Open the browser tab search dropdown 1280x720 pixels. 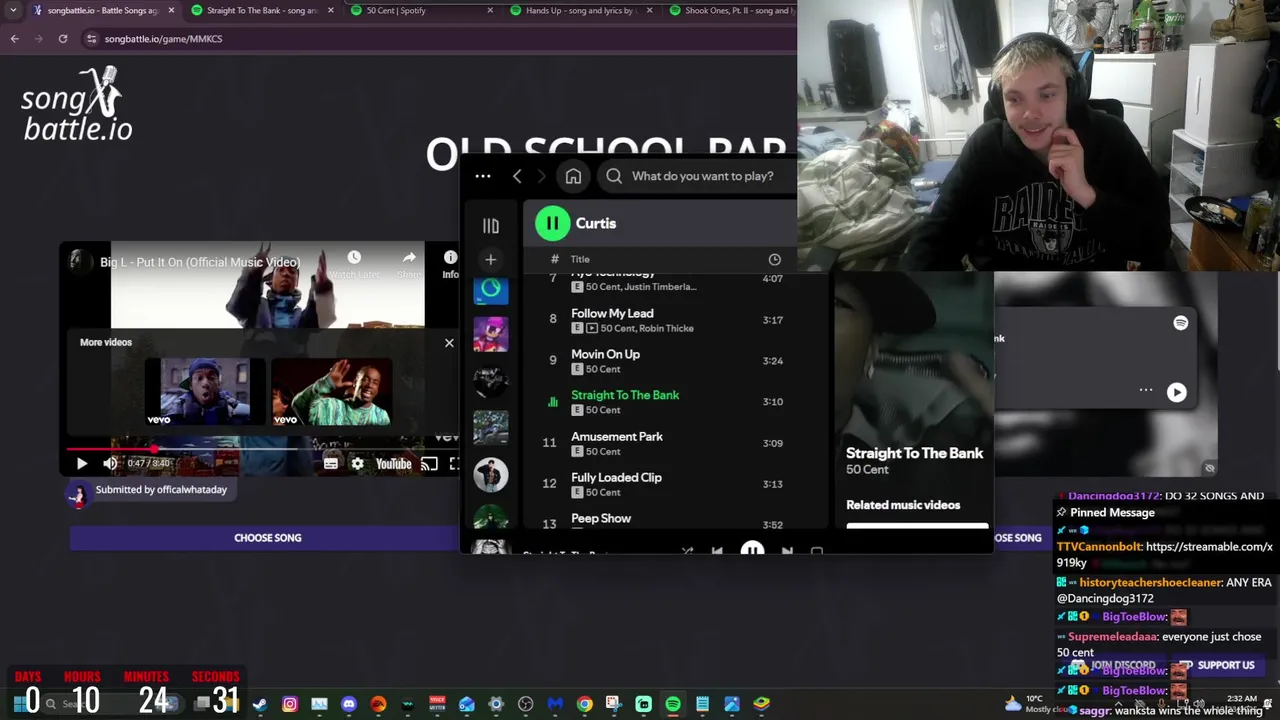click(13, 10)
